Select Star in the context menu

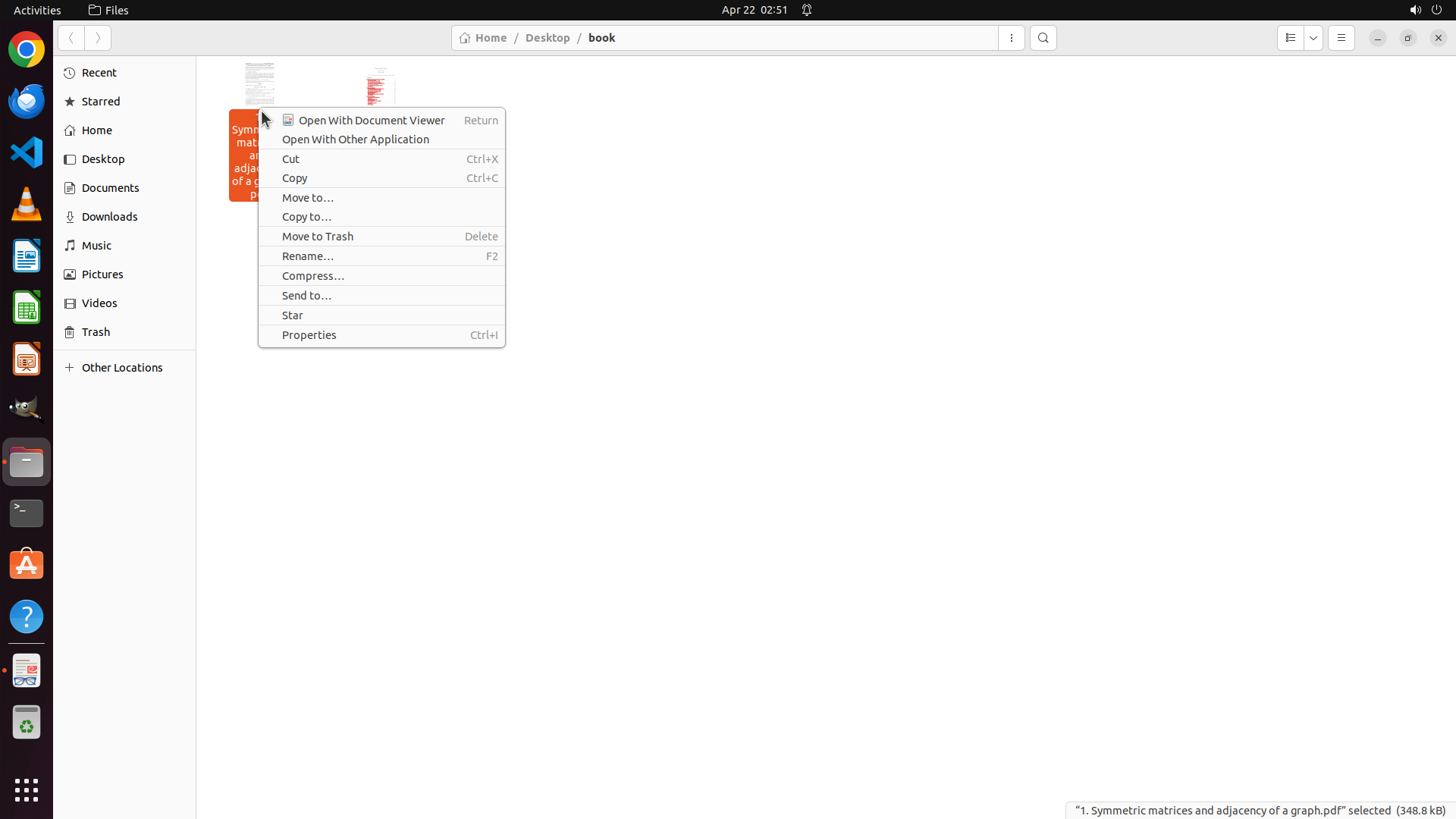(x=292, y=315)
